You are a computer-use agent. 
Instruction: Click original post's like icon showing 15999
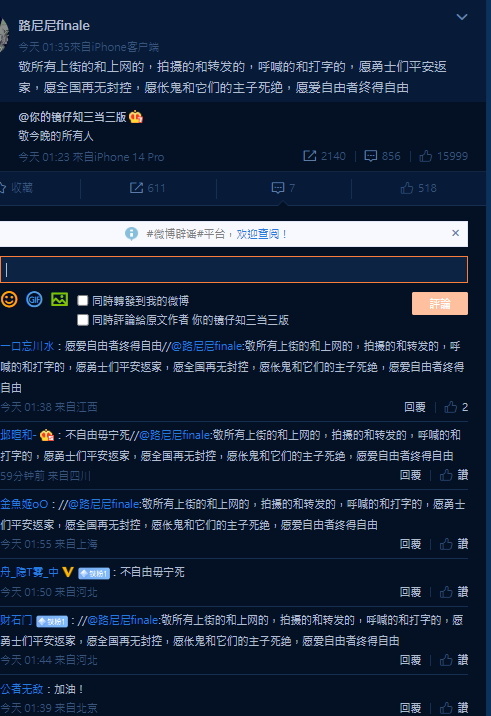coord(426,156)
